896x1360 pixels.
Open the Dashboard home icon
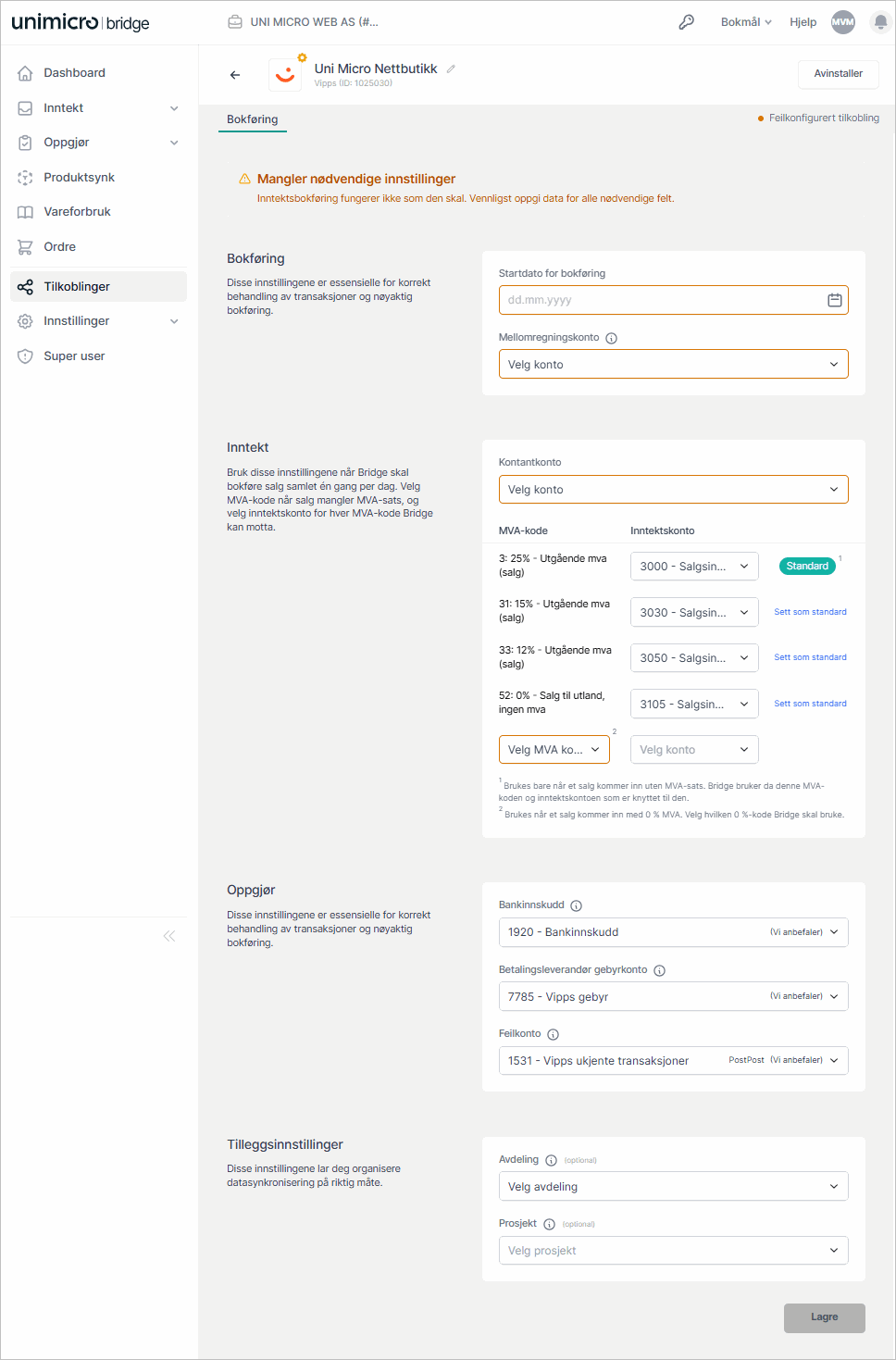pyautogui.click(x=25, y=73)
